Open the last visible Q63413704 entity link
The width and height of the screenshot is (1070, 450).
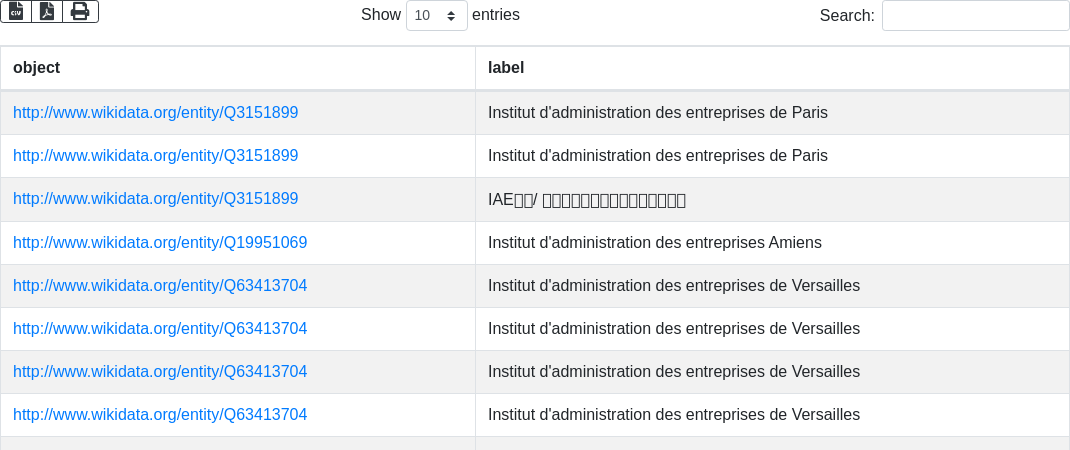click(x=160, y=415)
